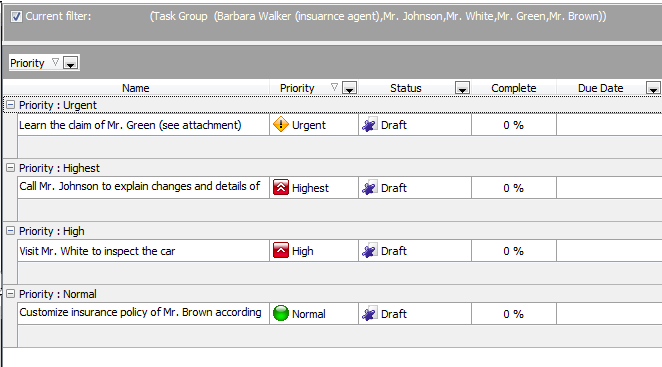Viewport: 662px width, 367px height.
Task: Click Draft status icon for Mr. White task
Action: [369, 251]
